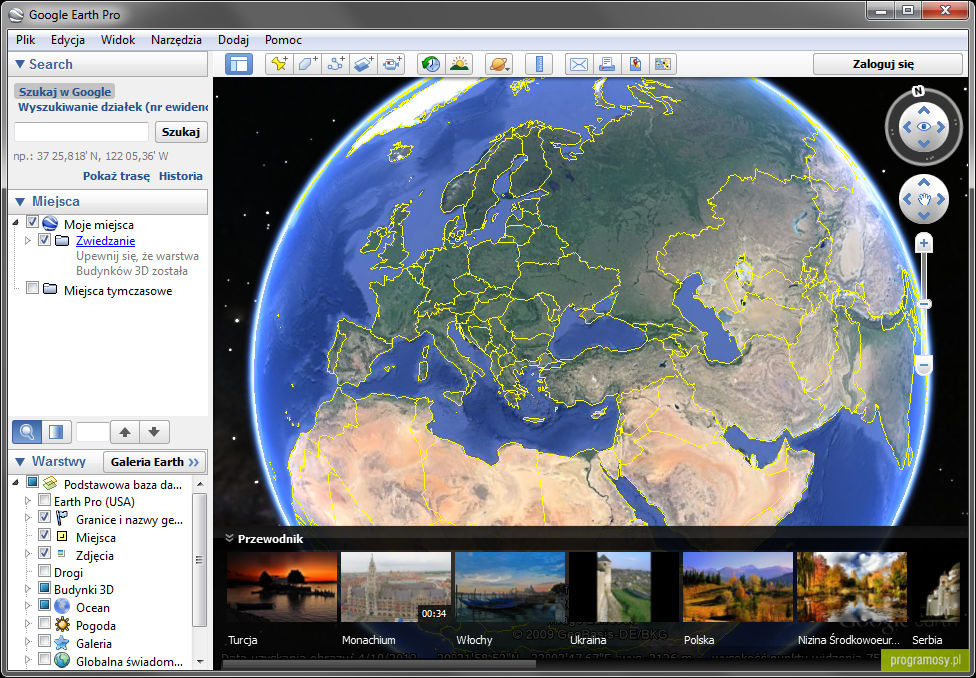The image size is (976, 678).
Task: Add a polygon from the toolbar
Action: click(307, 64)
